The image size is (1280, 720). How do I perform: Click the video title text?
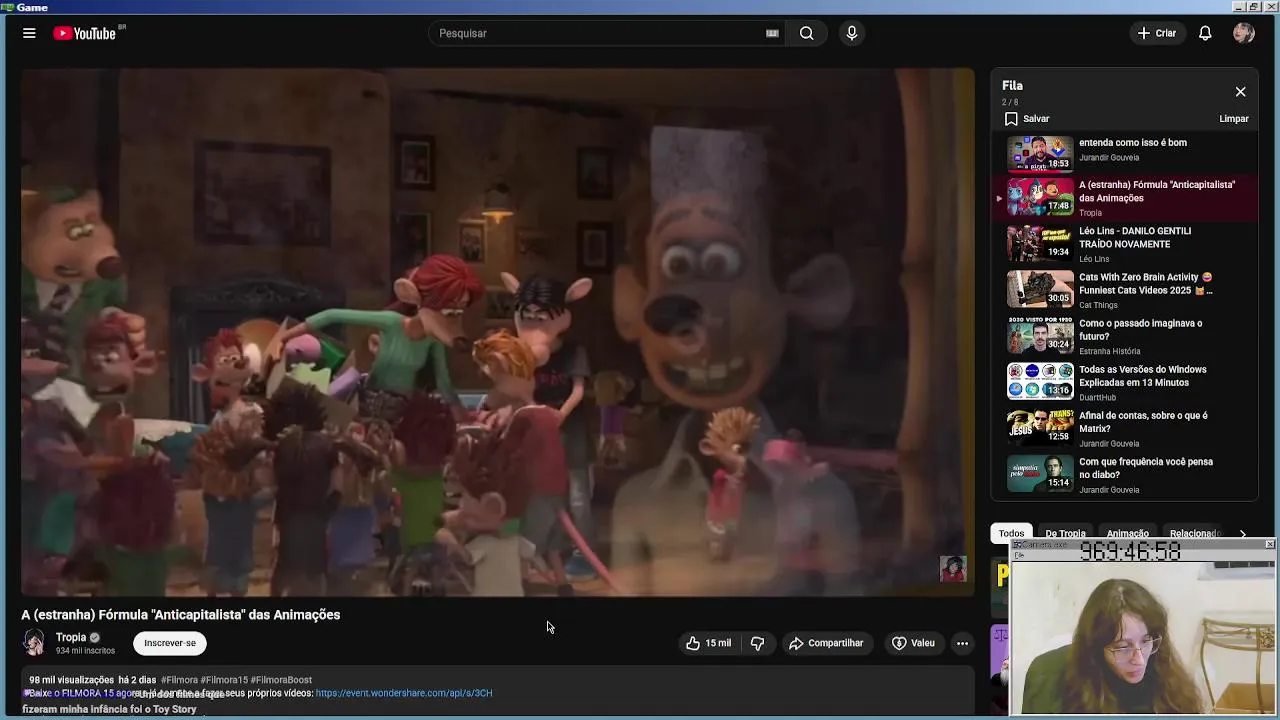pos(181,615)
